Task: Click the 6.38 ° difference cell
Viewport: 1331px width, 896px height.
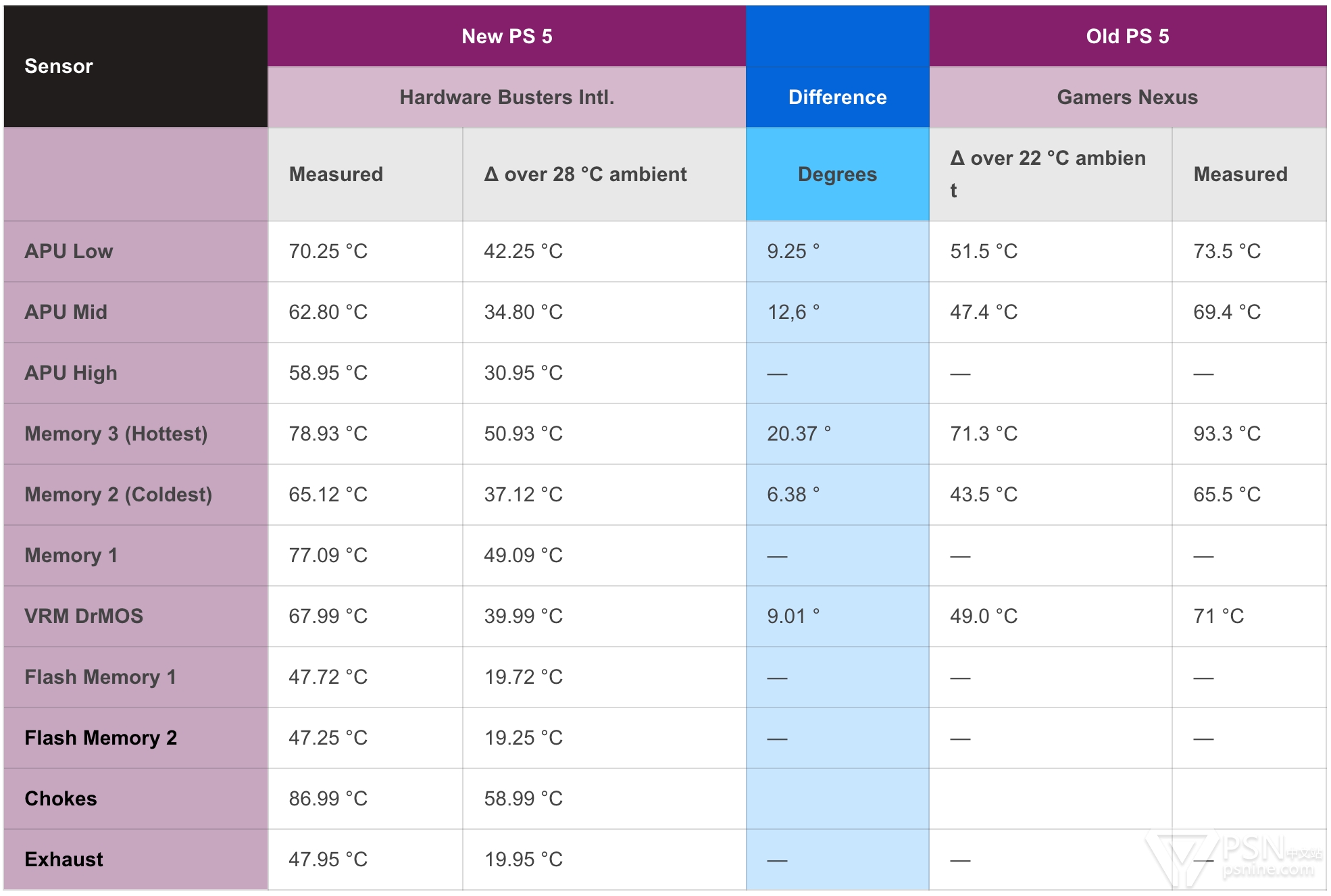Action: 838,495
